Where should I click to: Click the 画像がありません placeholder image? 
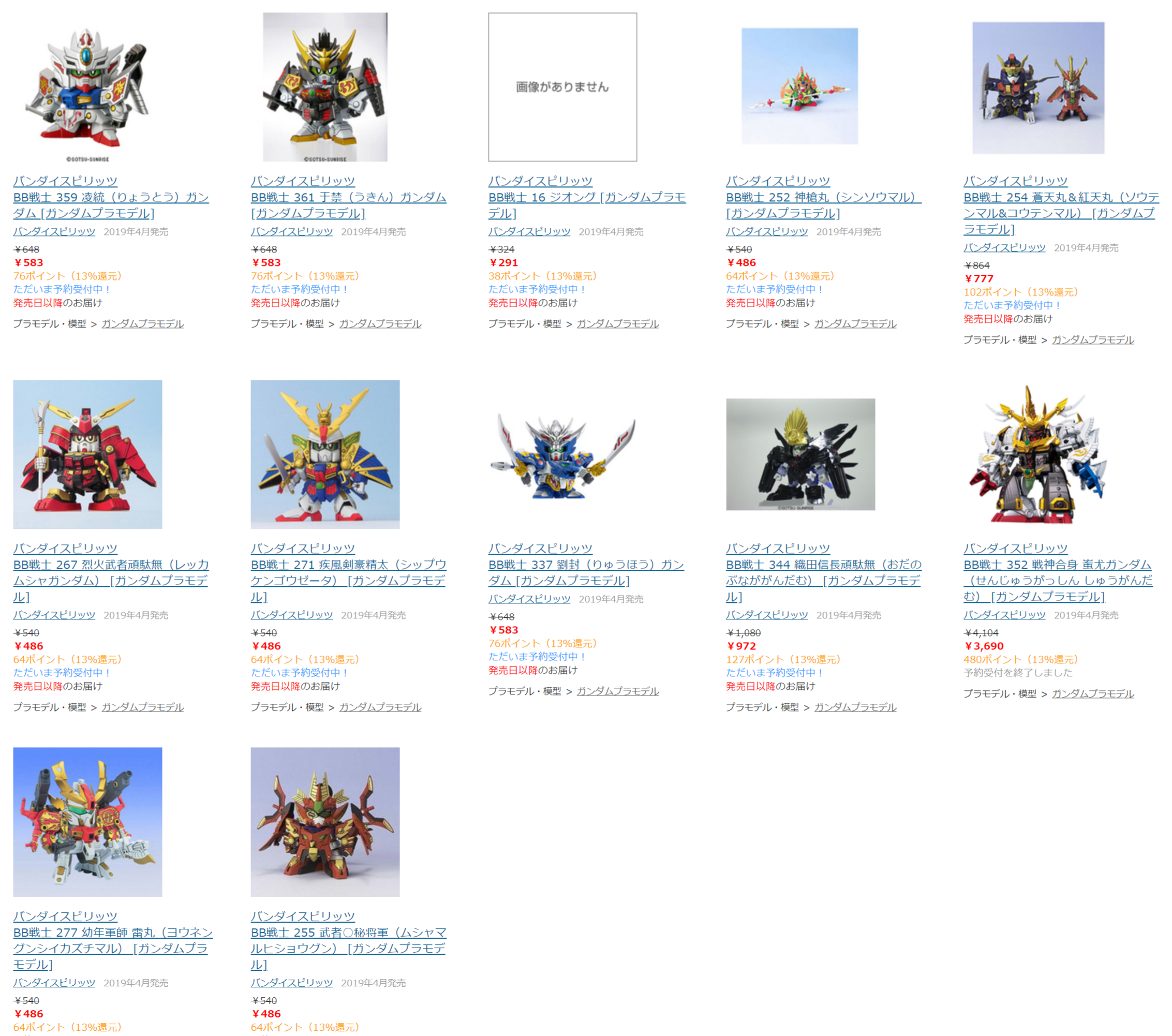pos(562,87)
